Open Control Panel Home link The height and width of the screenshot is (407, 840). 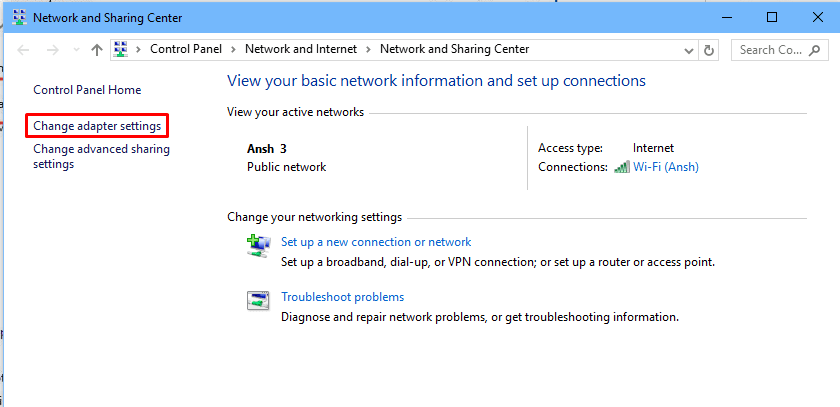pos(87,90)
